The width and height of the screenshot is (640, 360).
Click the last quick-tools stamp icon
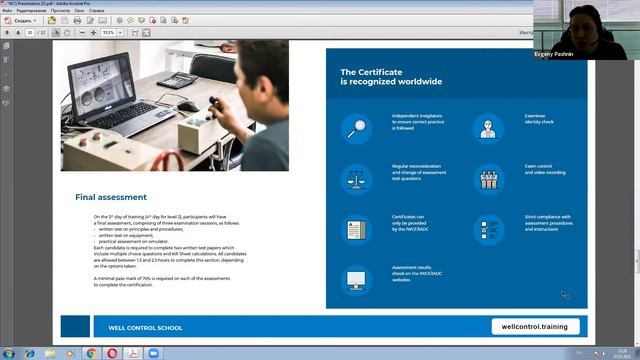pos(185,20)
